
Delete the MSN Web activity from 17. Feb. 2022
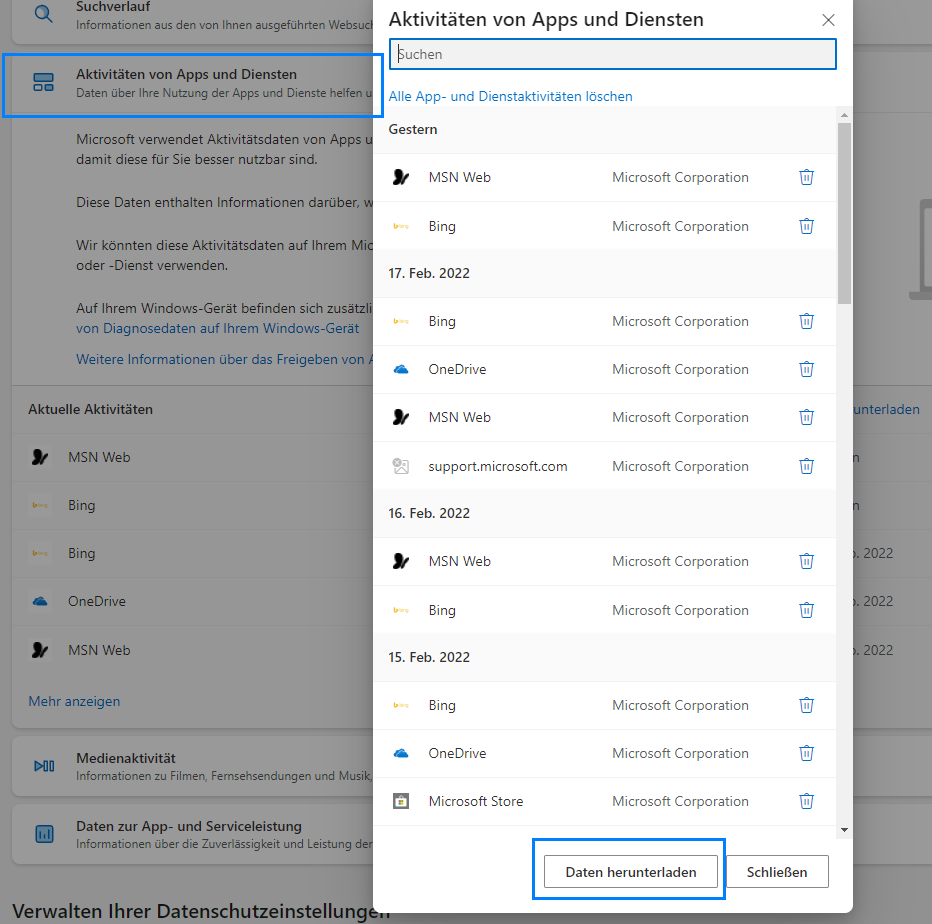pyautogui.click(x=806, y=417)
